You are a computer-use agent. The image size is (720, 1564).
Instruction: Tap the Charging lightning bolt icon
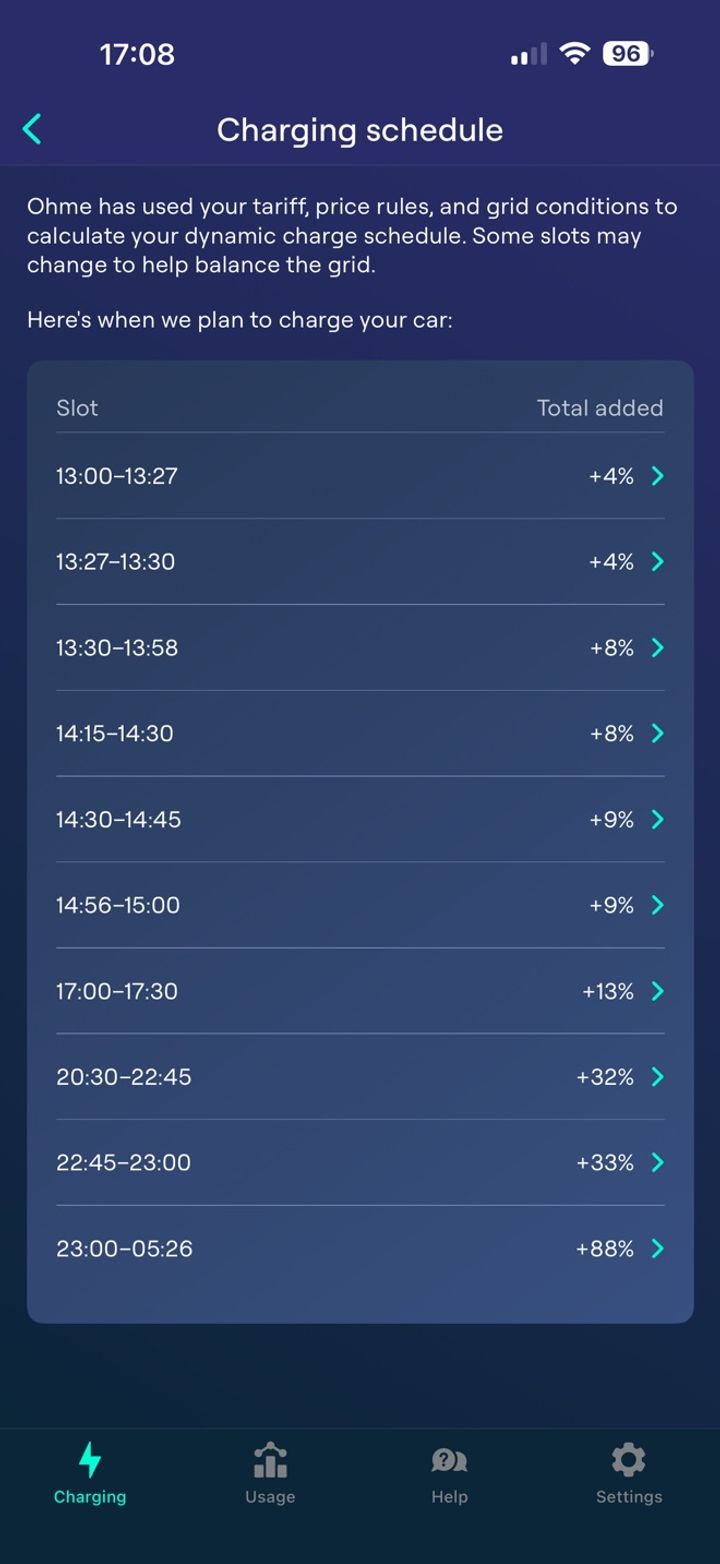pos(90,1459)
